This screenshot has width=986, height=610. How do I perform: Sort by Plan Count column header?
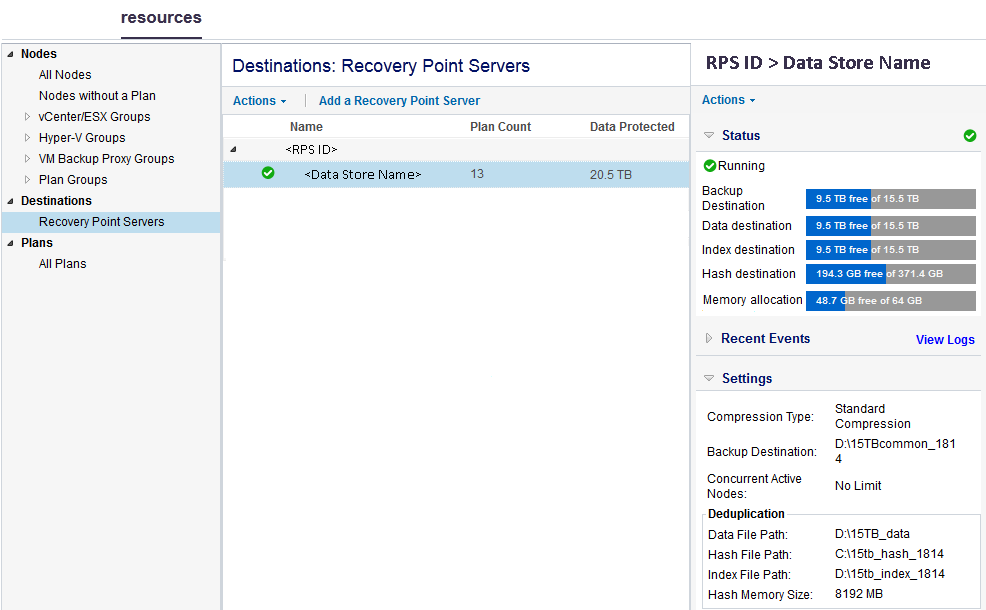click(500, 127)
